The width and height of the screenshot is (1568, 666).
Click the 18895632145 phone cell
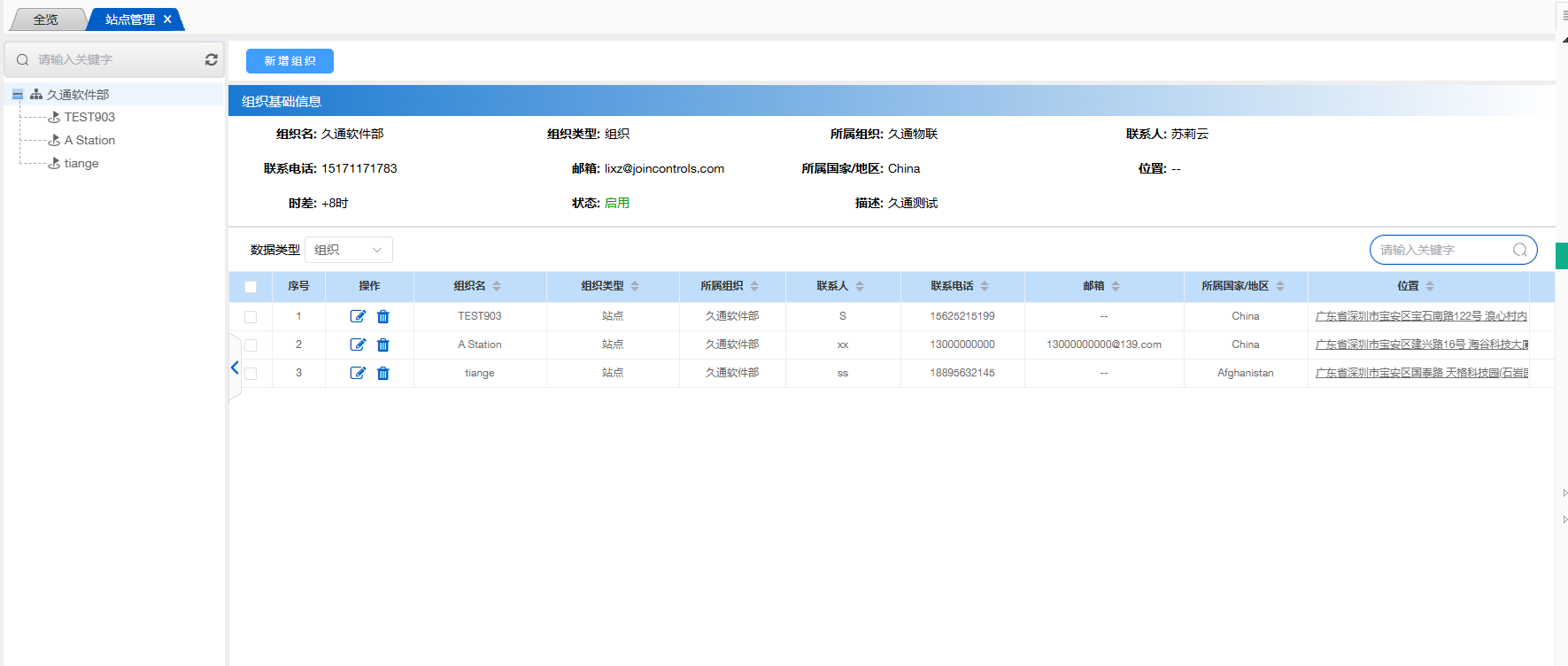coord(962,373)
